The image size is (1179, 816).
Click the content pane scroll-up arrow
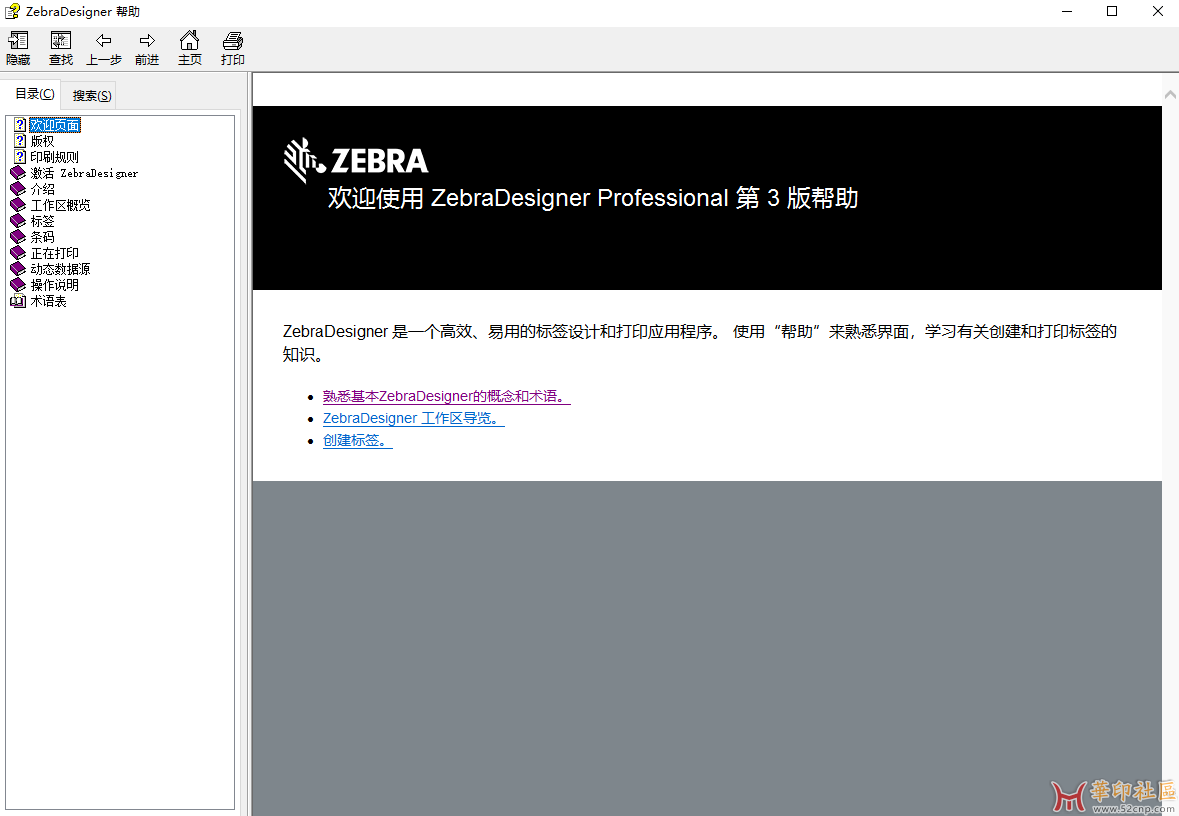(x=1170, y=95)
